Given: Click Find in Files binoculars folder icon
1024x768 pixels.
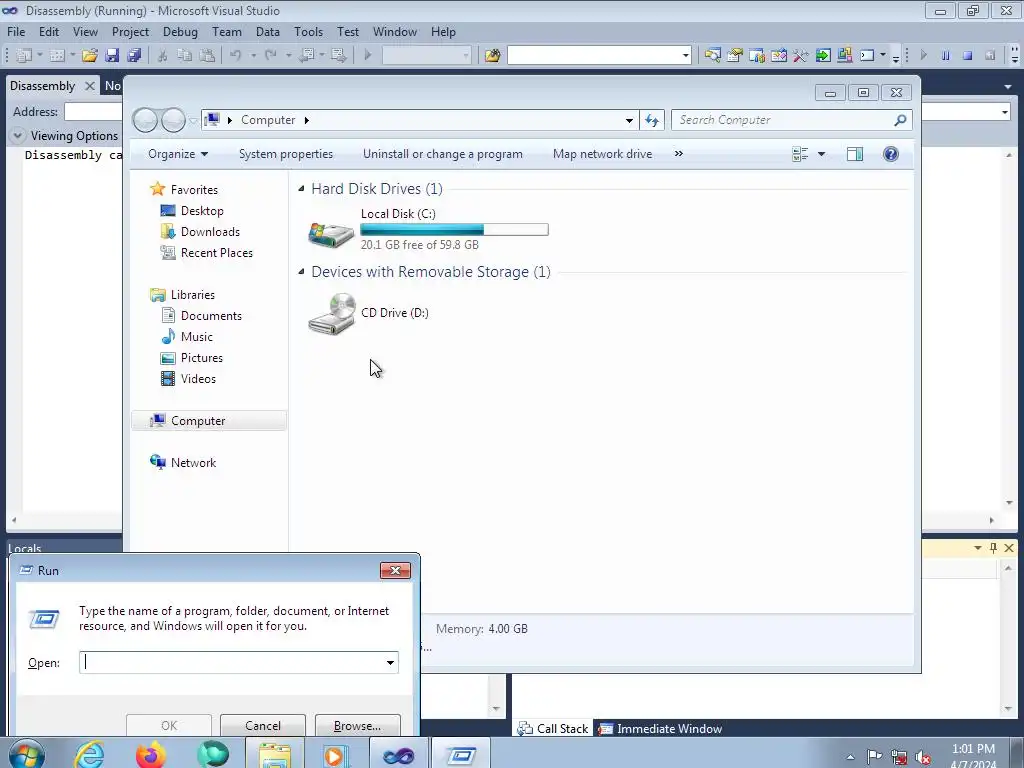Looking at the screenshot, I should pos(492,56).
